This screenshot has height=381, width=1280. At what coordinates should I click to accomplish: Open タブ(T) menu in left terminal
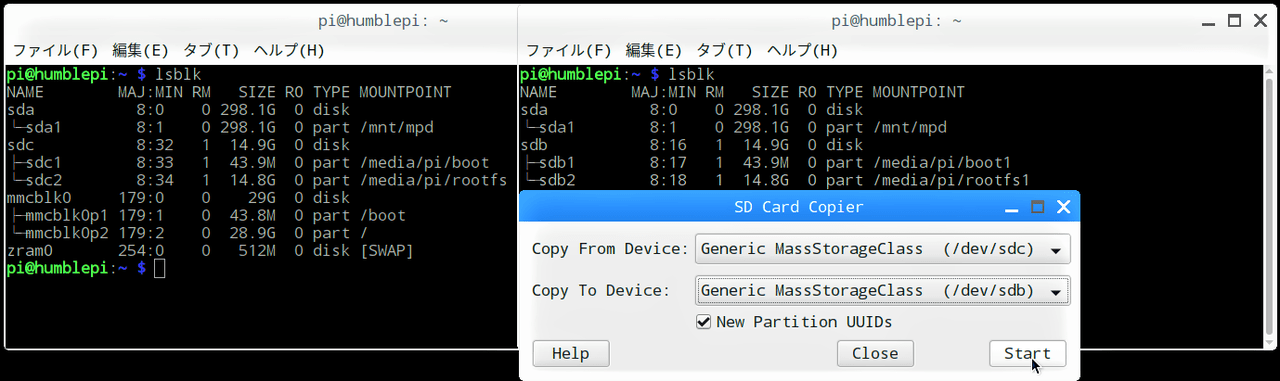(x=211, y=50)
